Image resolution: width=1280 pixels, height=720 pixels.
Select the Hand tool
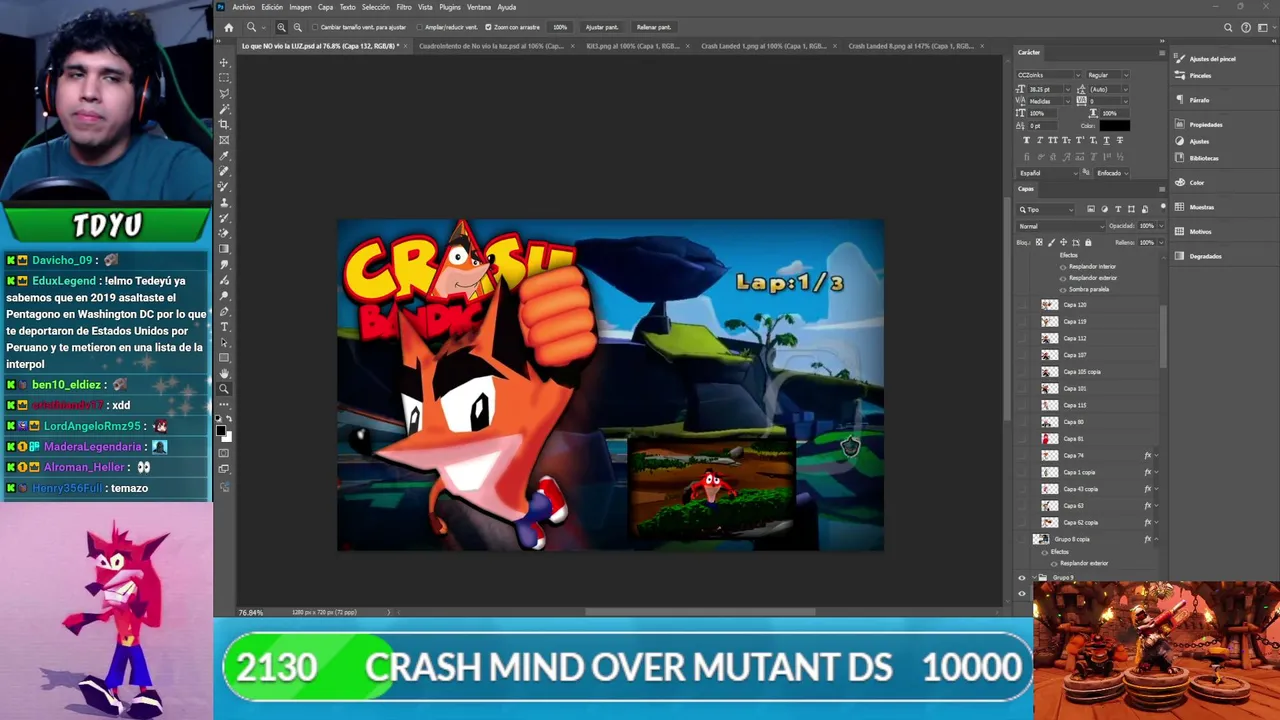point(224,373)
